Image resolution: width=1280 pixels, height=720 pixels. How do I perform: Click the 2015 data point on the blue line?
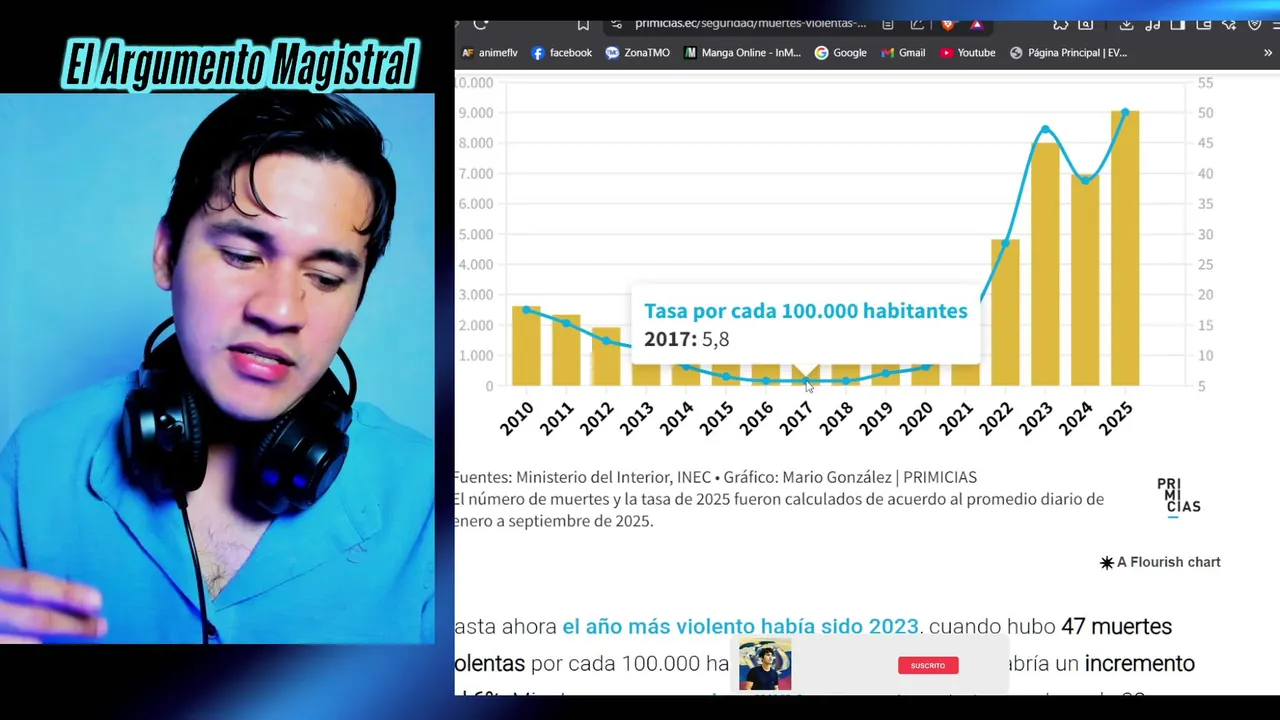[x=726, y=377]
